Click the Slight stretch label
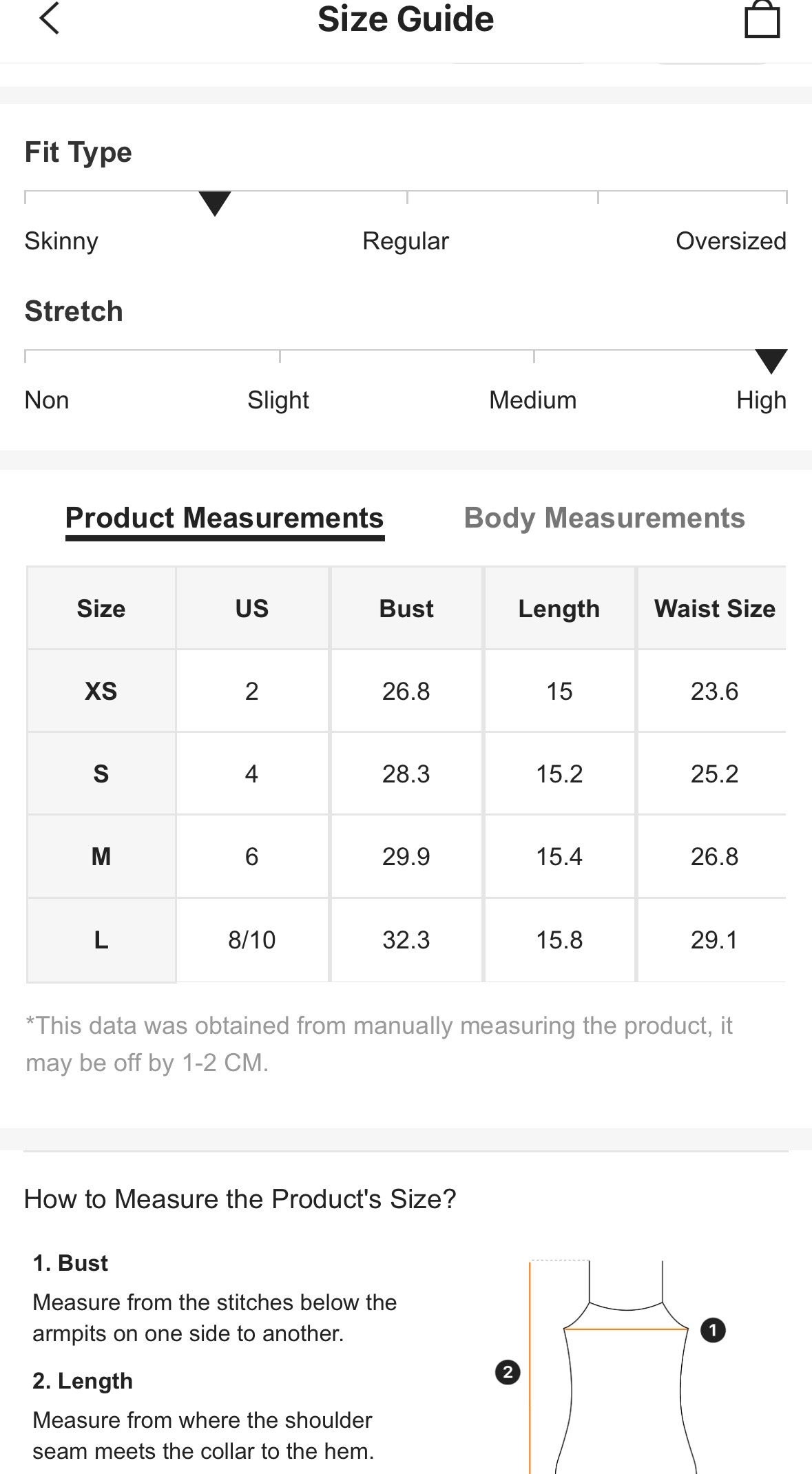The width and height of the screenshot is (812, 1474). 278,400
